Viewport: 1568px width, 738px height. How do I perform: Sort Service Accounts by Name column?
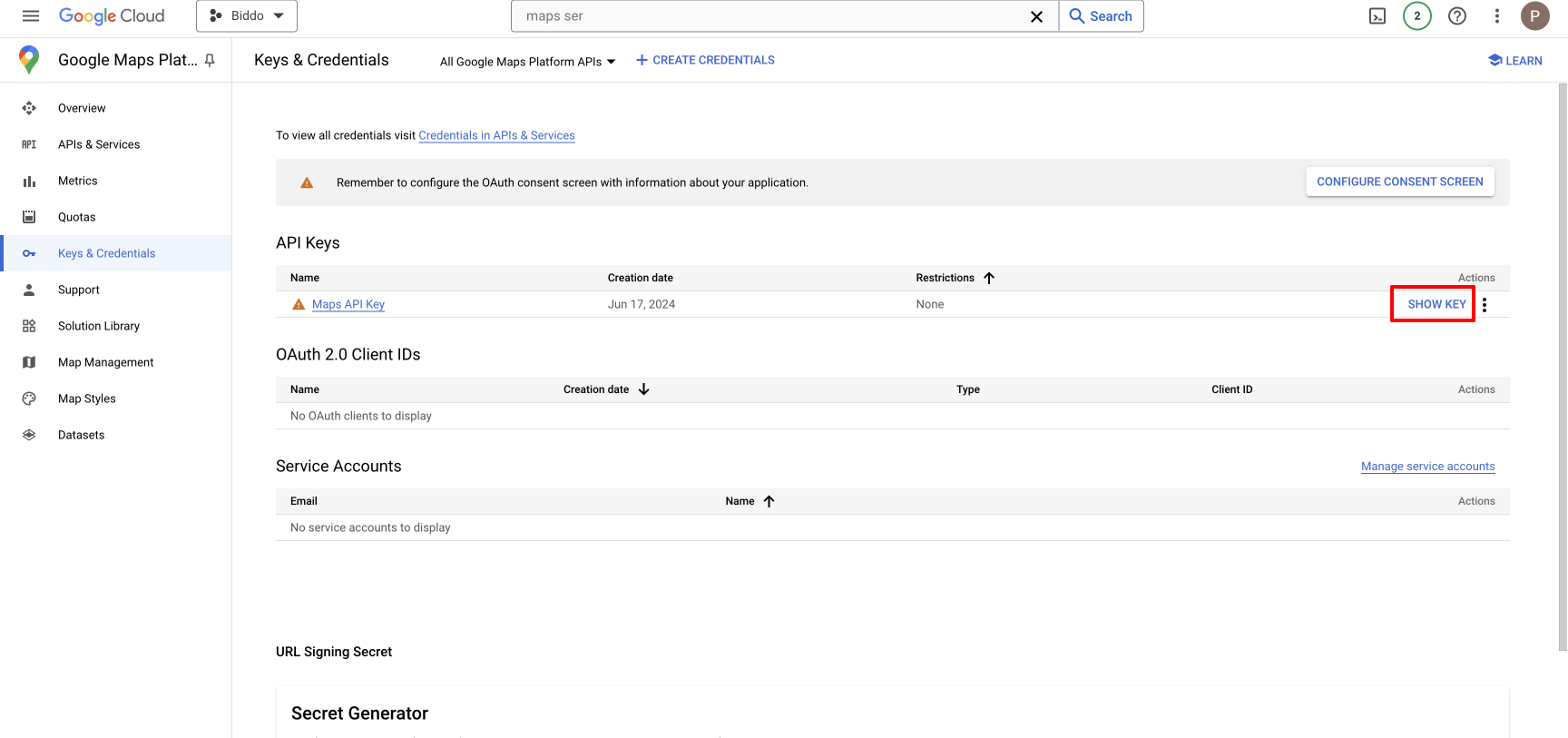(x=750, y=501)
